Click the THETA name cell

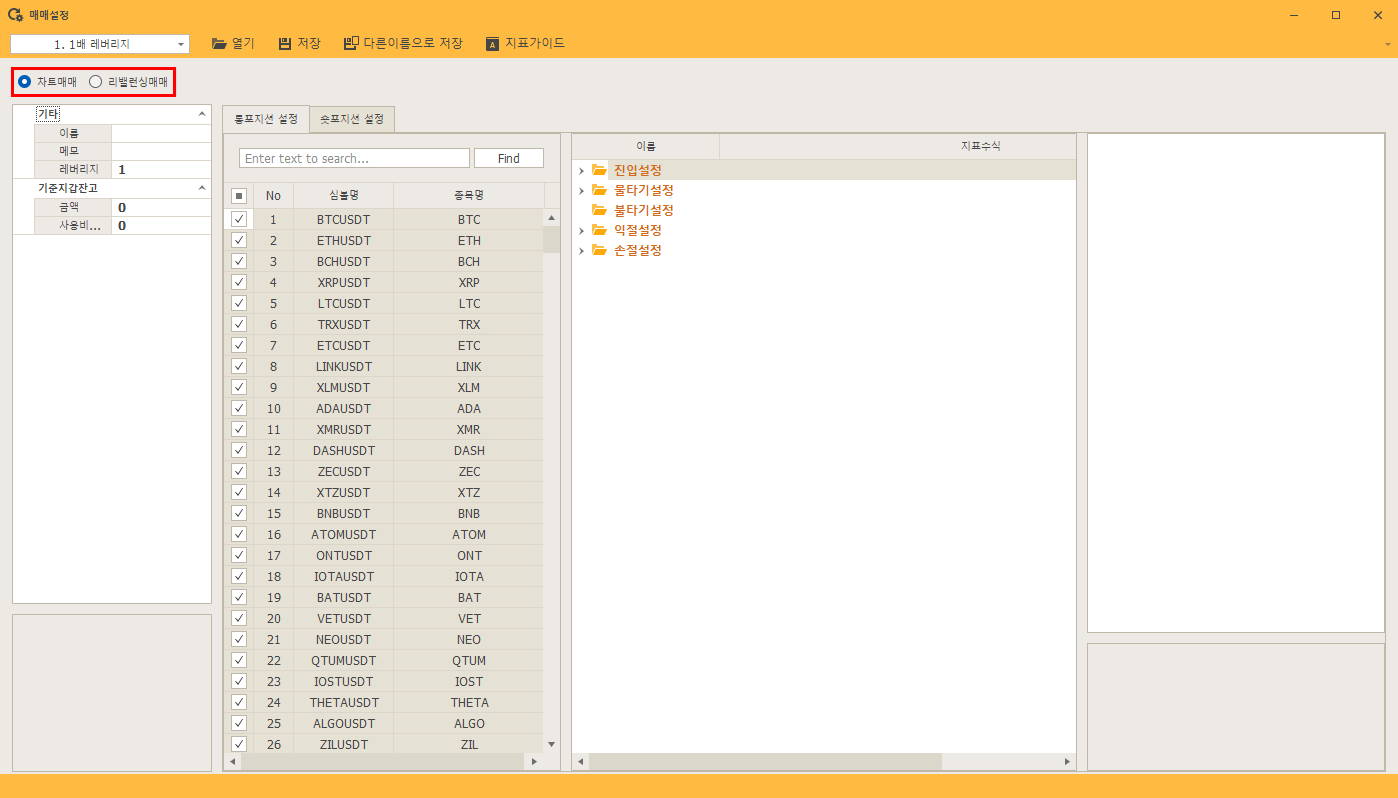coord(469,702)
